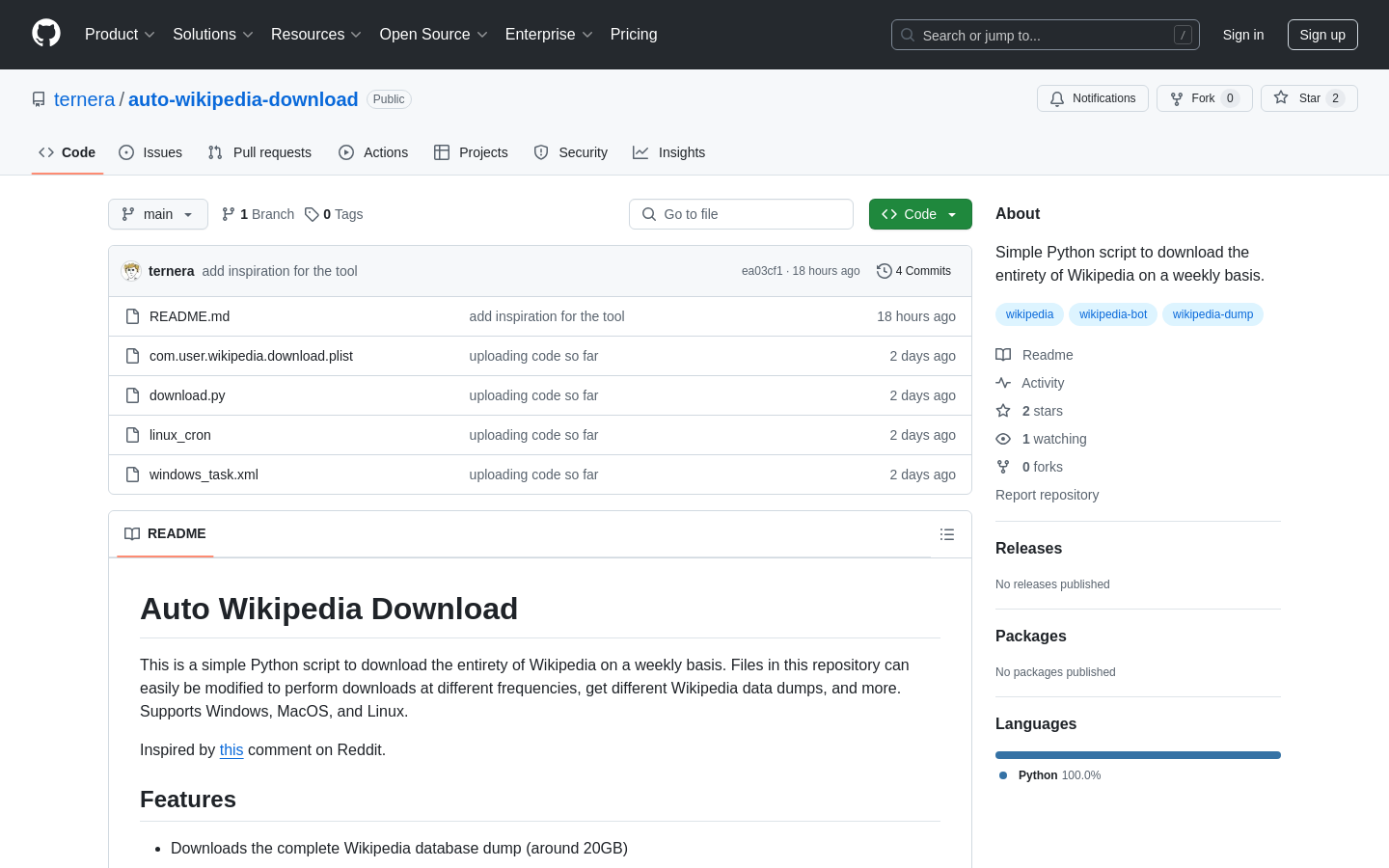This screenshot has height=868, width=1389.
Task: Click the GitHub logo in the header
Action: pyautogui.click(x=46, y=34)
